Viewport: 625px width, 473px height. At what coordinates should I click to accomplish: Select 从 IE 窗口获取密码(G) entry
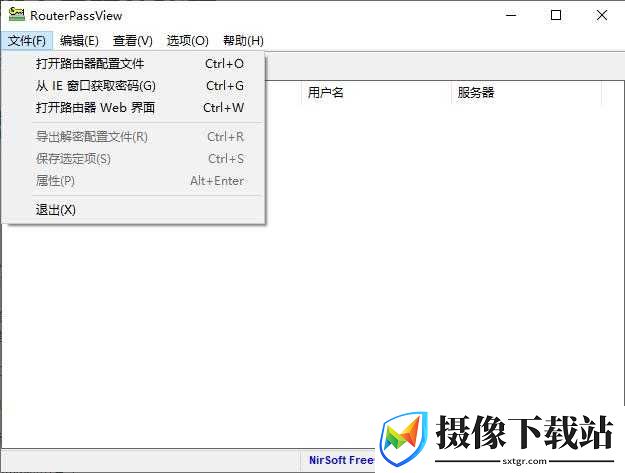point(134,86)
